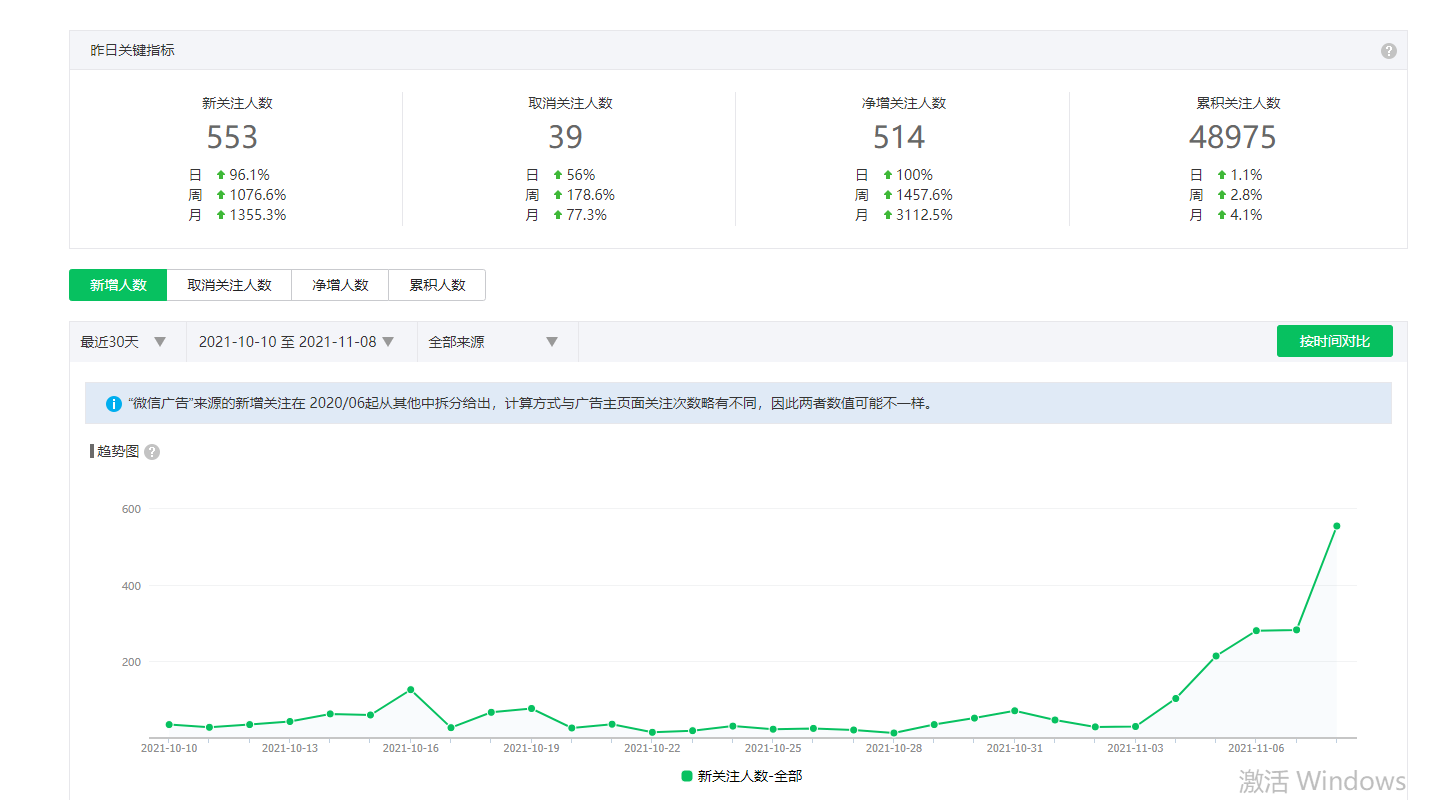This screenshot has width=1437, height=800.
Task: Click the 按时间对比 compare button
Action: [1334, 341]
